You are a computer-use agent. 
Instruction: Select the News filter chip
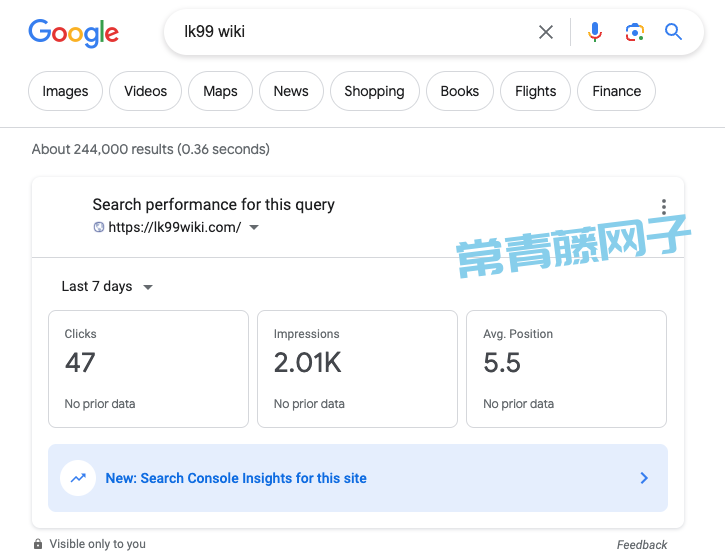(x=291, y=91)
